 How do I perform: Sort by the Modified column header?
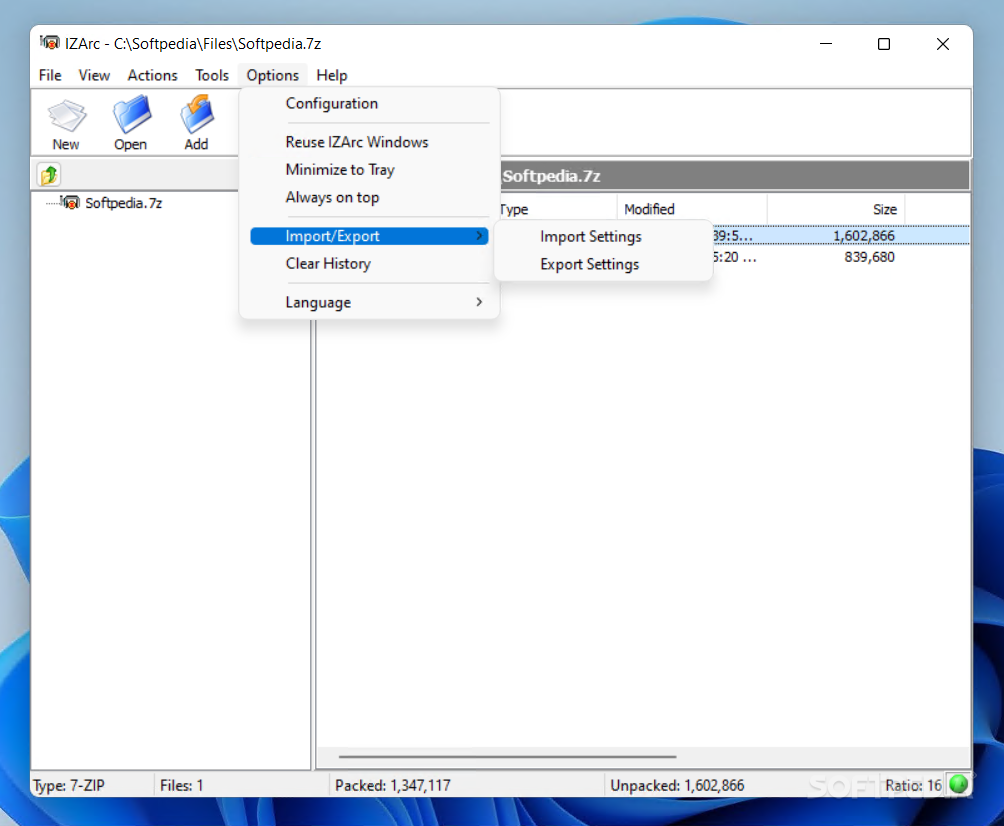[x=692, y=209]
